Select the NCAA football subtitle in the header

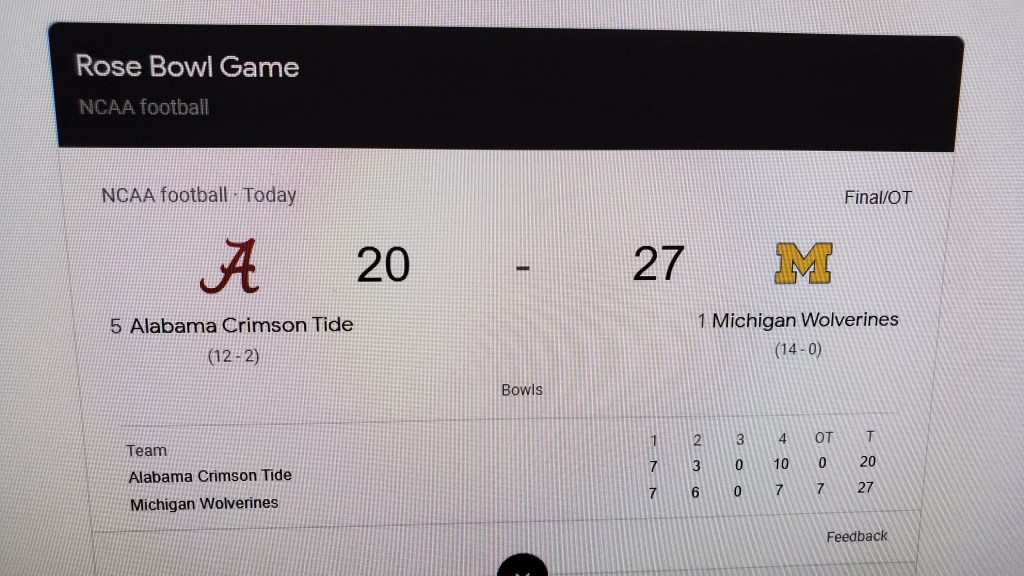click(143, 107)
